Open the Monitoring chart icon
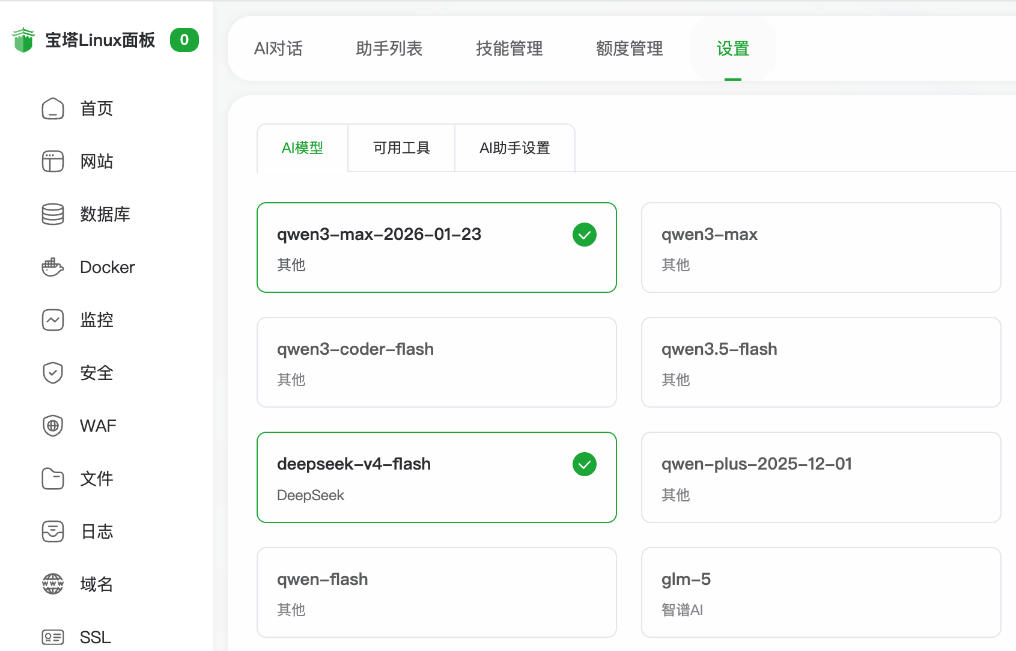 click(53, 321)
